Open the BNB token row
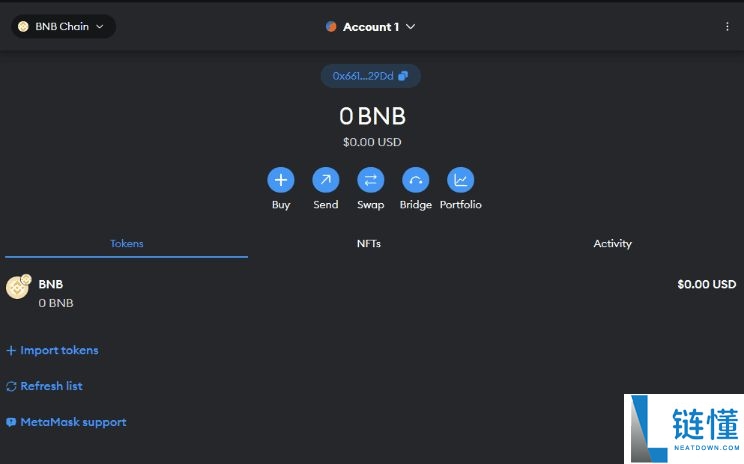Screen dimensions: 744x464 (x=372, y=293)
